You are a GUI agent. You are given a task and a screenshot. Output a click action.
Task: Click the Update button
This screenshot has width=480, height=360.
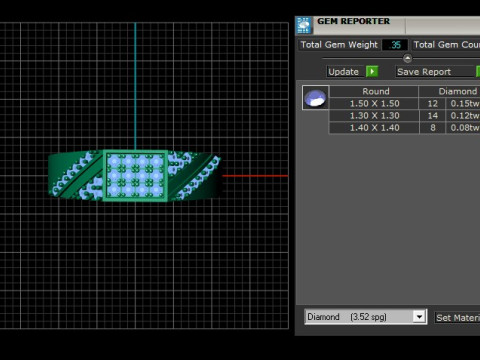(344, 72)
